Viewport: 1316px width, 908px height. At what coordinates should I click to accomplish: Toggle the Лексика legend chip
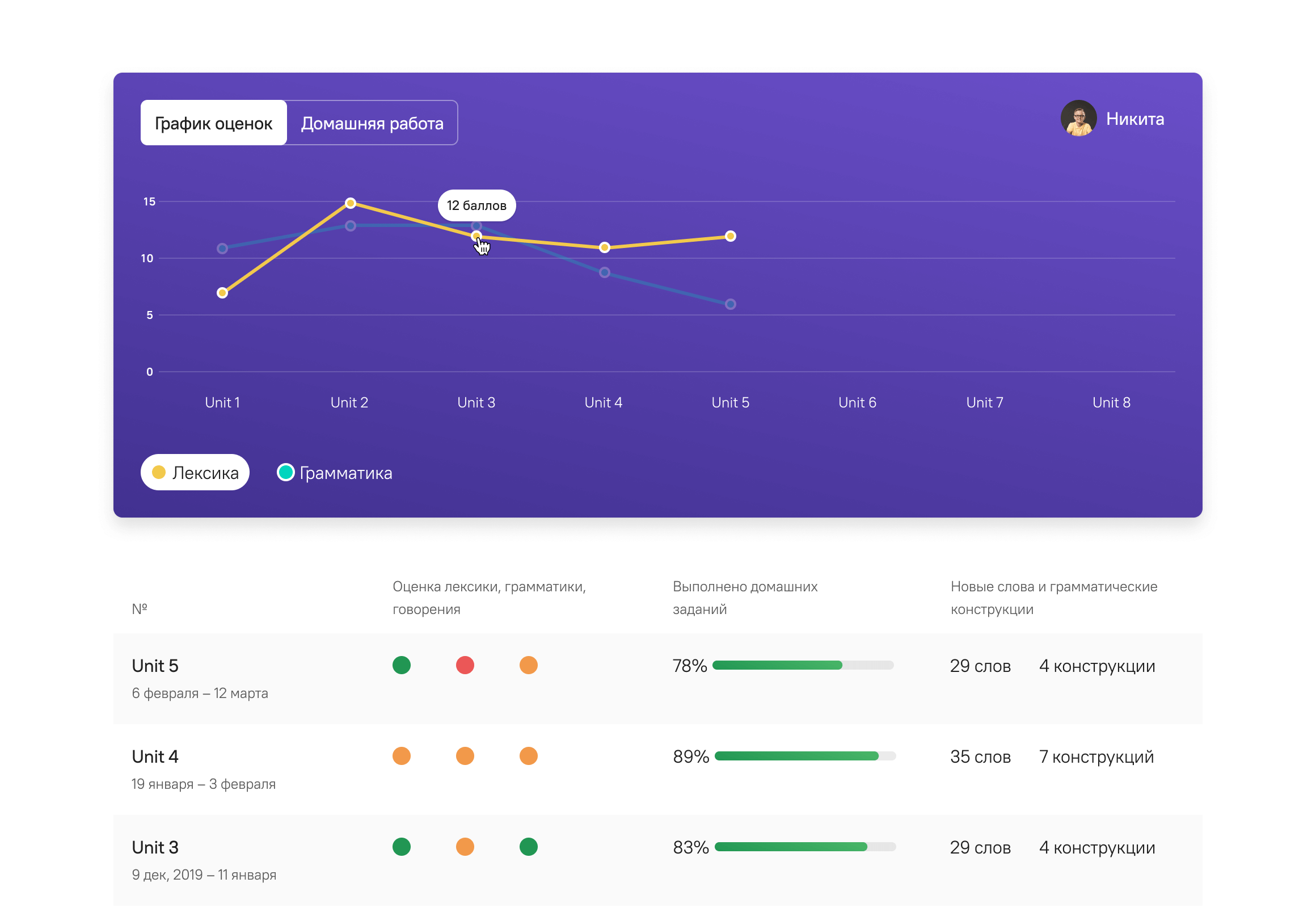[195, 473]
